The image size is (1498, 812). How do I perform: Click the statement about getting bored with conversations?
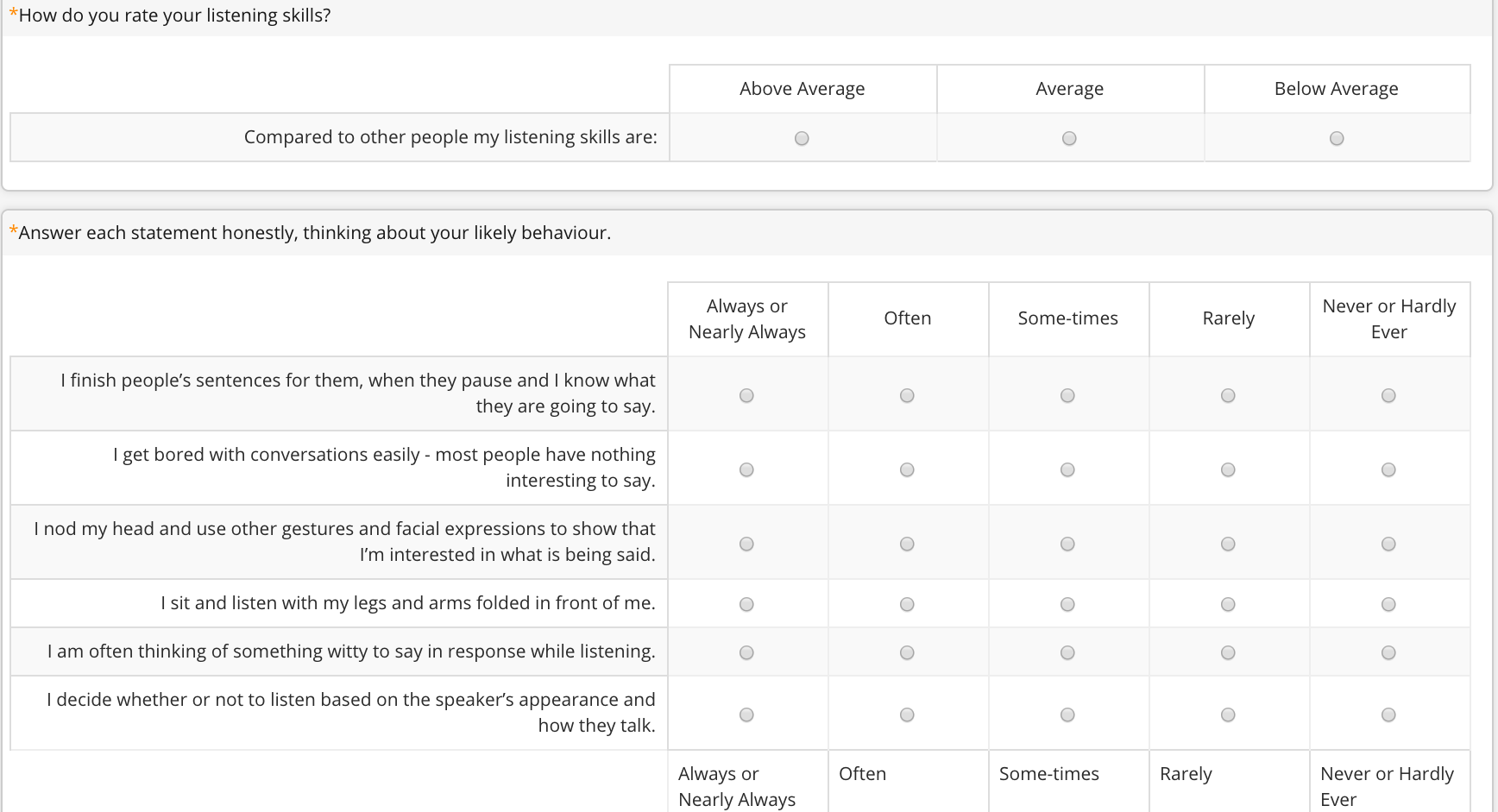point(384,468)
